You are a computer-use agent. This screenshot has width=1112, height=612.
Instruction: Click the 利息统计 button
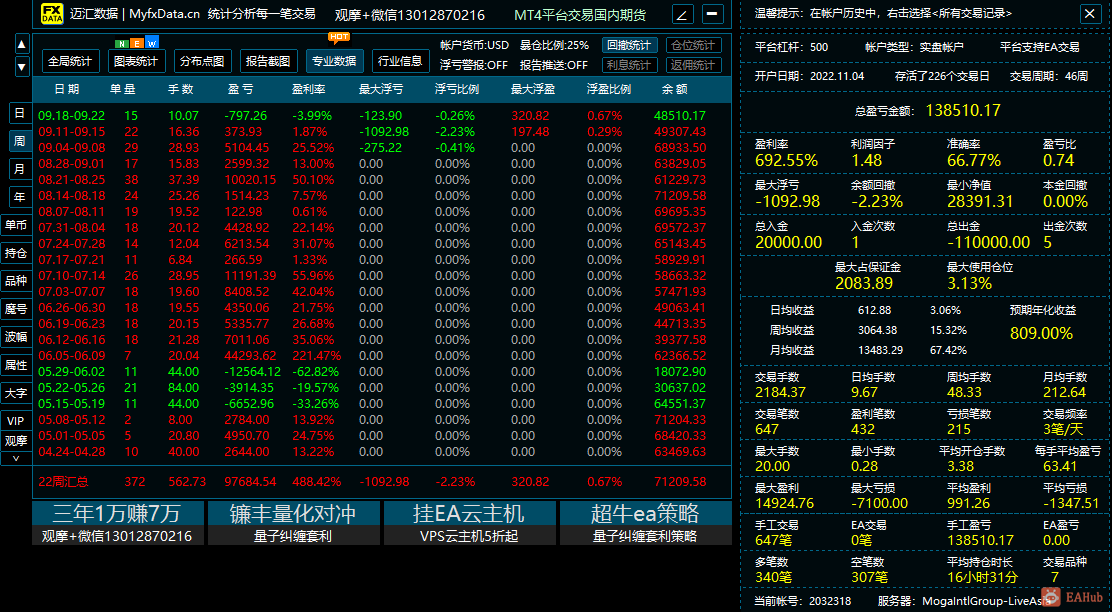629,65
